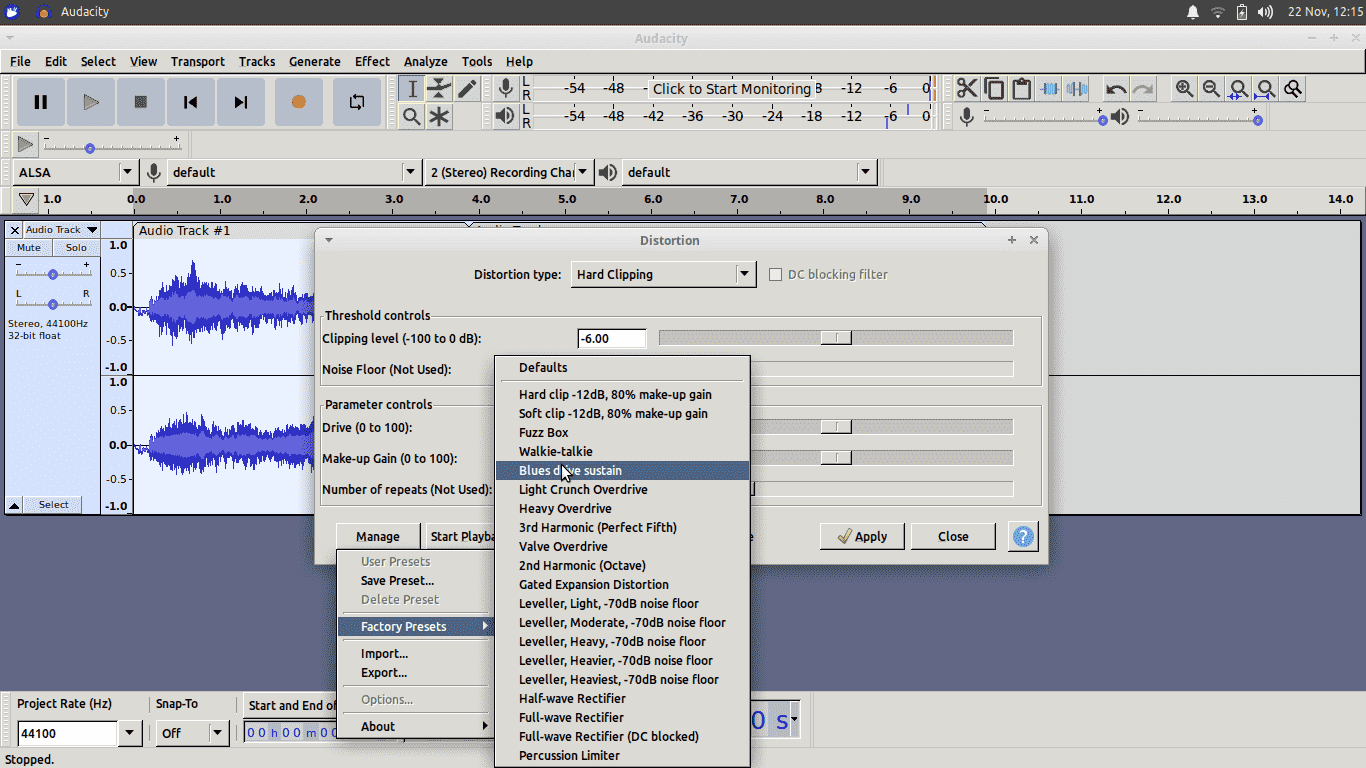The image size is (1366, 768).
Task: Toggle Mute on Audio Track
Action: click(x=29, y=248)
